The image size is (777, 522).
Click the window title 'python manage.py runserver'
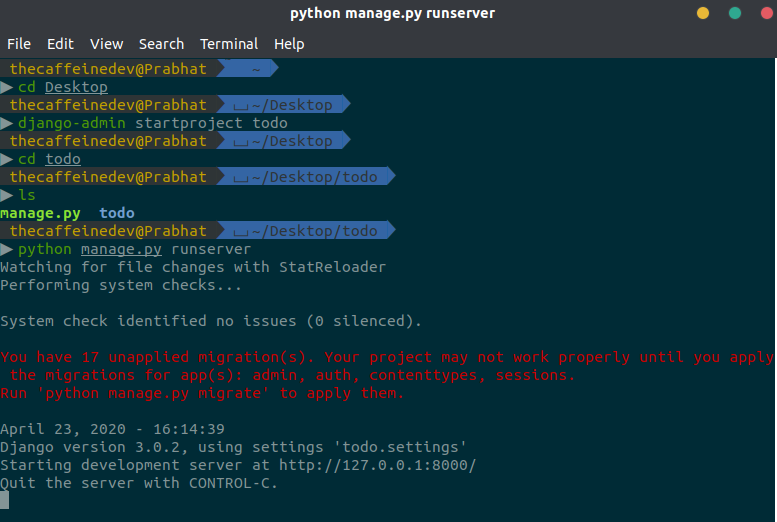pos(392,13)
